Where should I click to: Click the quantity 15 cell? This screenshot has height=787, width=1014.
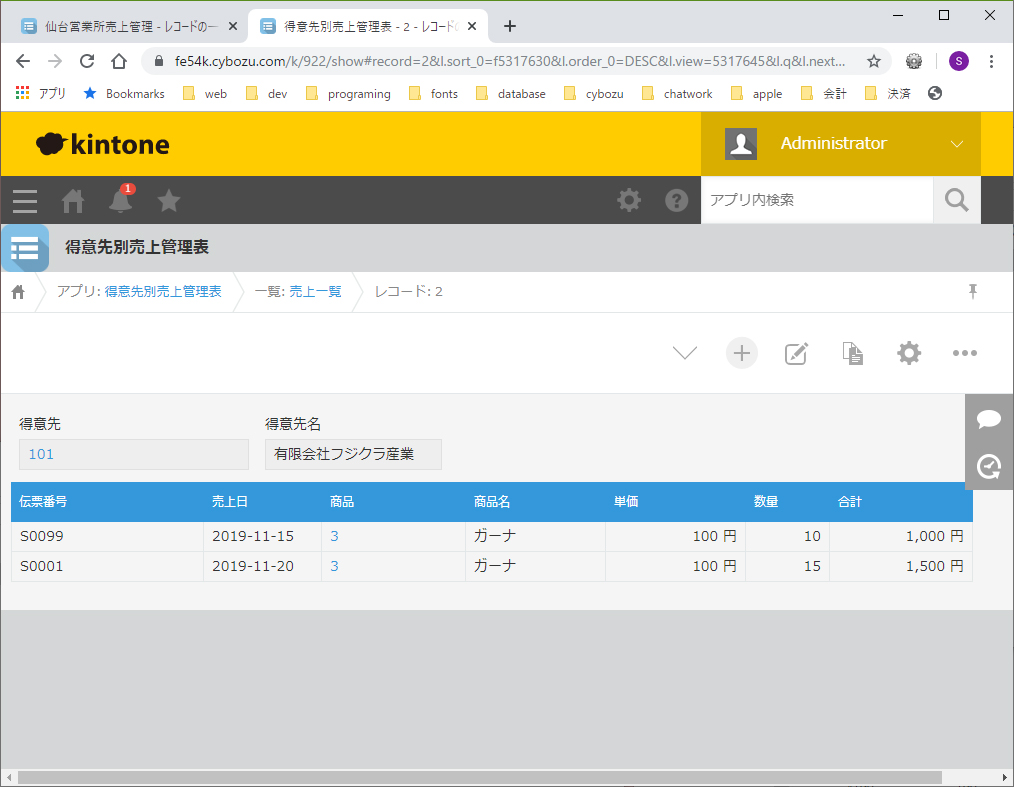(788, 566)
